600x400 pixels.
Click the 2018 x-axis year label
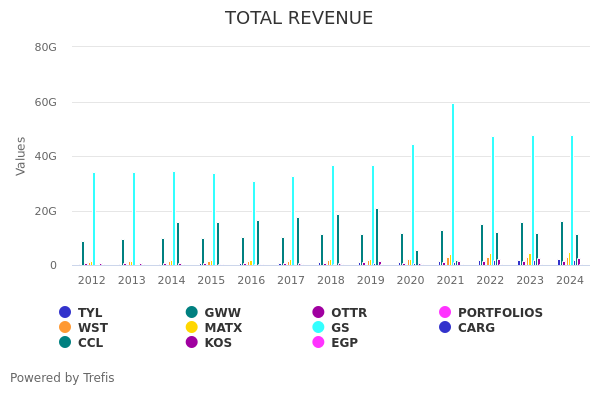tap(331, 281)
